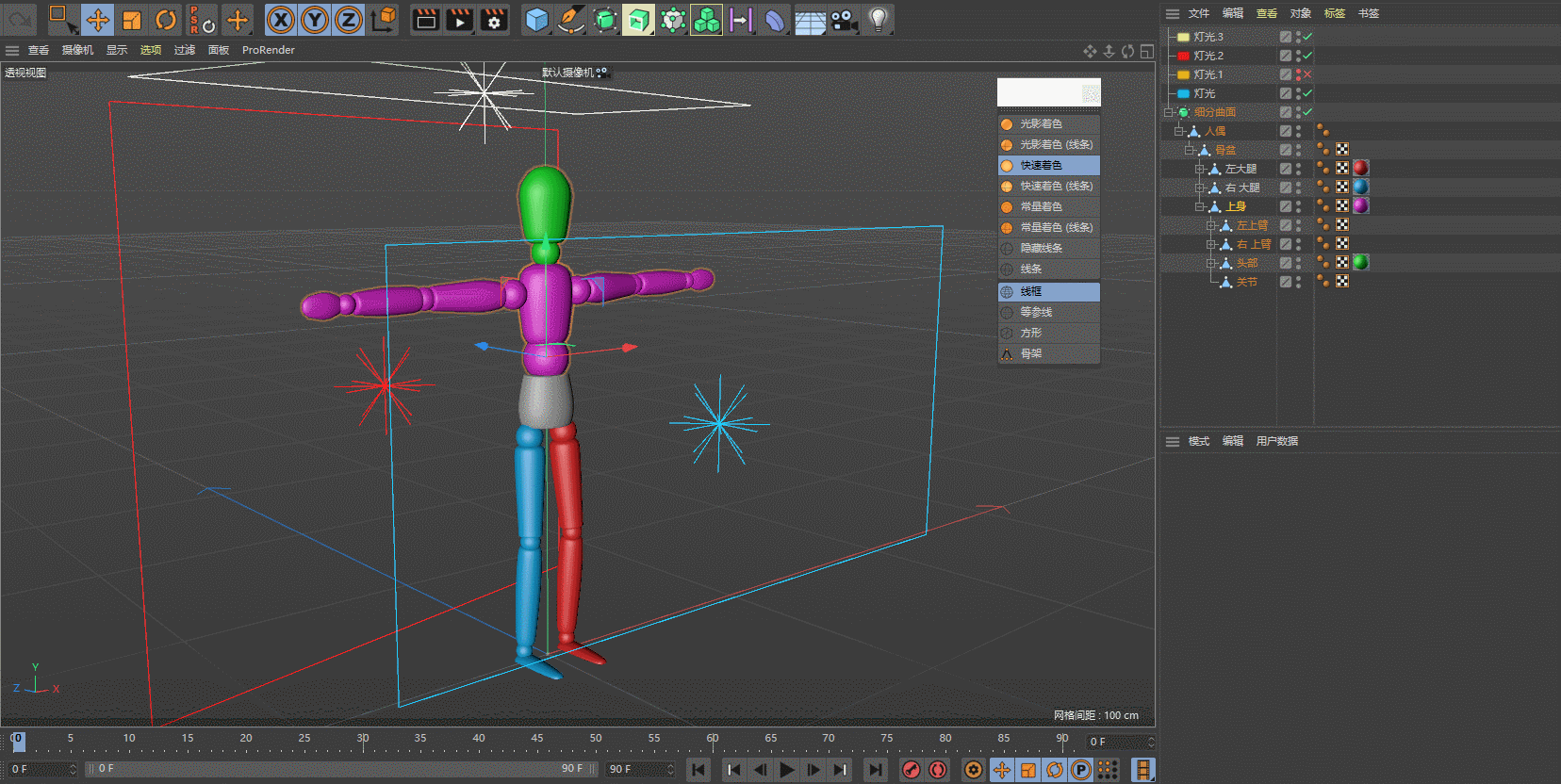This screenshot has height=784, width=1561.
Task: Click the light bulb icon
Action: click(x=878, y=20)
